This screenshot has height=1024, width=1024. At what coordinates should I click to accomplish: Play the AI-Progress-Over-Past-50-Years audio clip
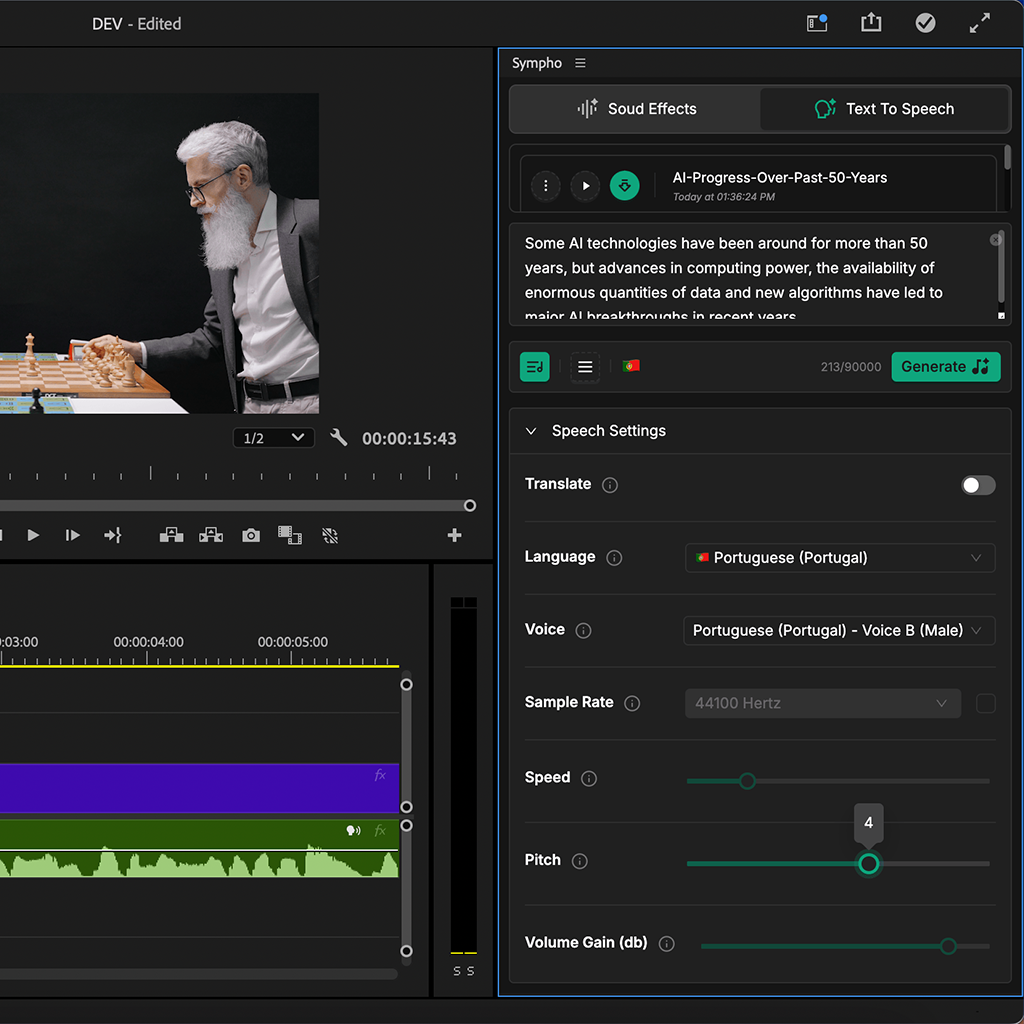pyautogui.click(x=585, y=185)
